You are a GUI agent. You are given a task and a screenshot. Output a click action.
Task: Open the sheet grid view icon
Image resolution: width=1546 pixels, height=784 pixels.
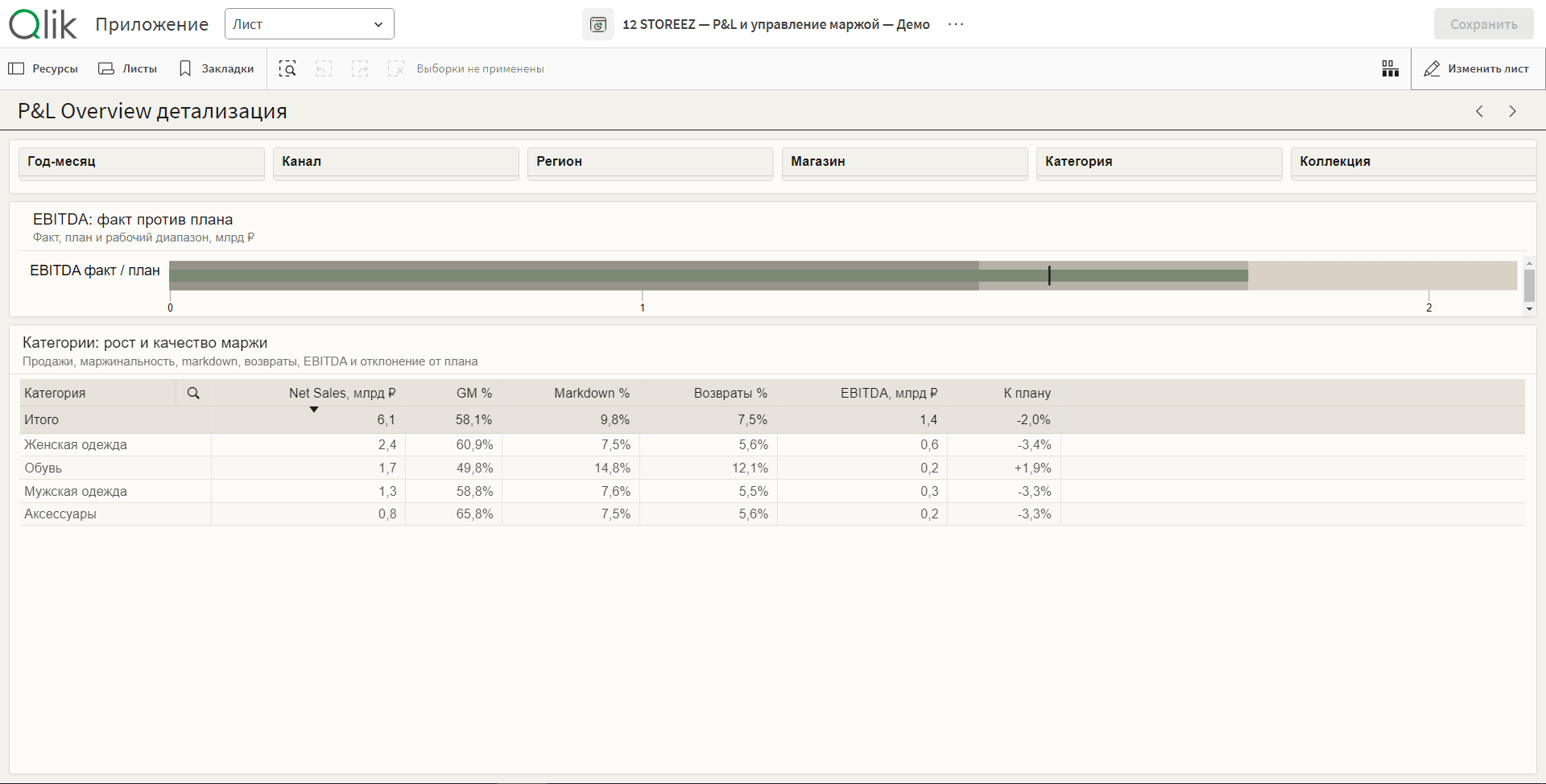1391,68
